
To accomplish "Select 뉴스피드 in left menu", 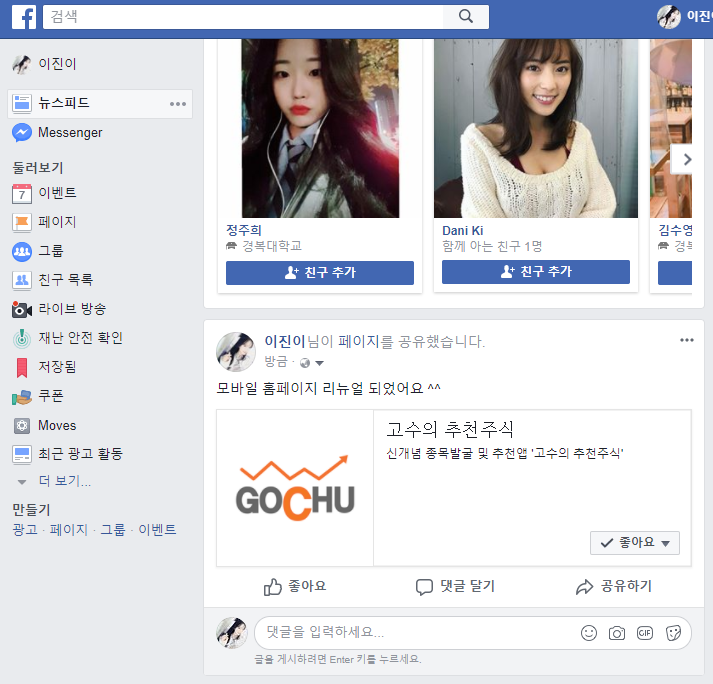I will 64,103.
